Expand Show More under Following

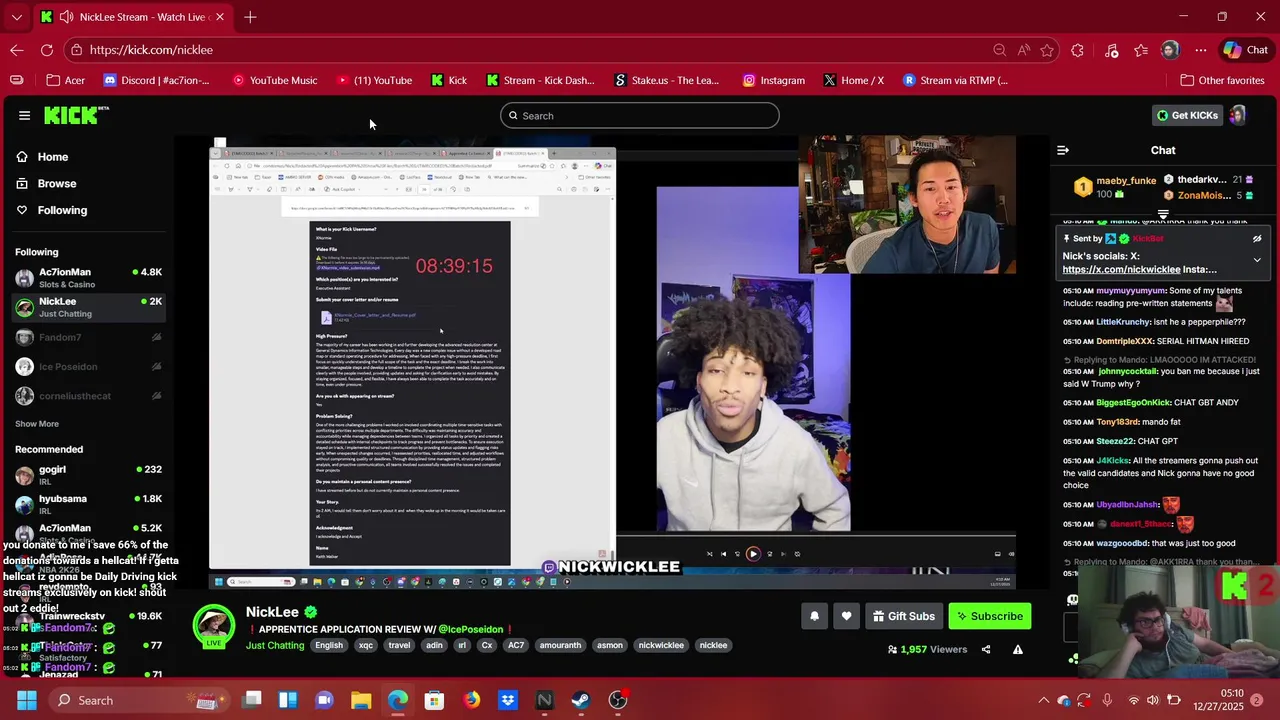pos(37,424)
